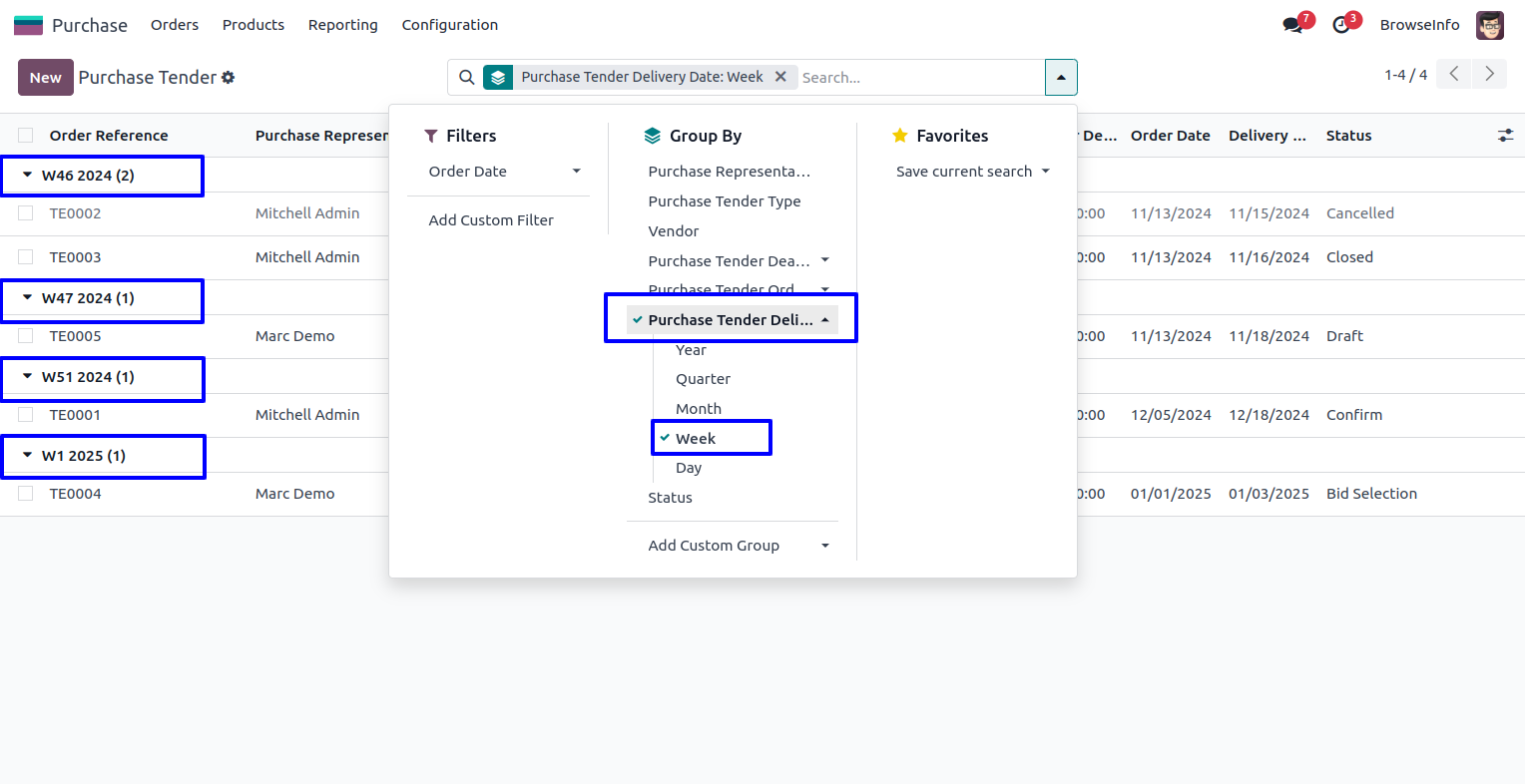Click the gear icon beside Purchase Tender
Viewport: 1525px width, 784px height.
[x=229, y=78]
